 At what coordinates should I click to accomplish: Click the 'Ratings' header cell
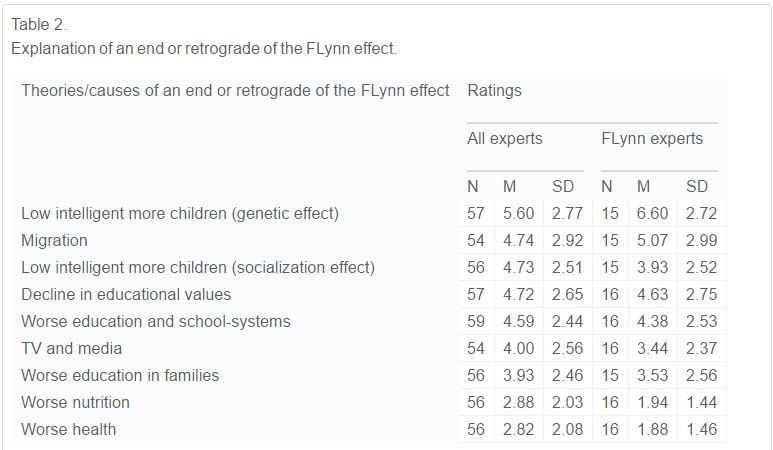tap(494, 91)
